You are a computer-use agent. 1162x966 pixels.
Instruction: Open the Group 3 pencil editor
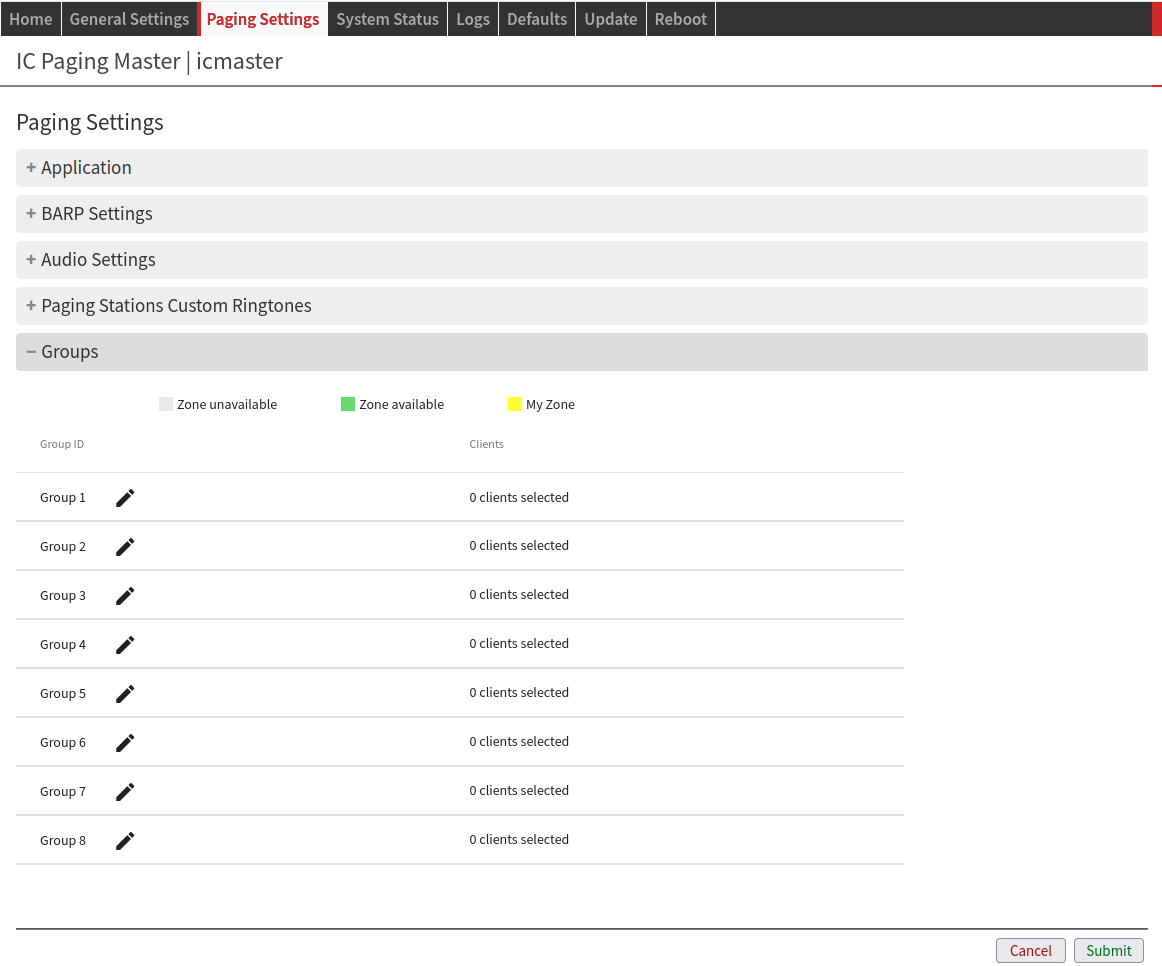pos(125,596)
